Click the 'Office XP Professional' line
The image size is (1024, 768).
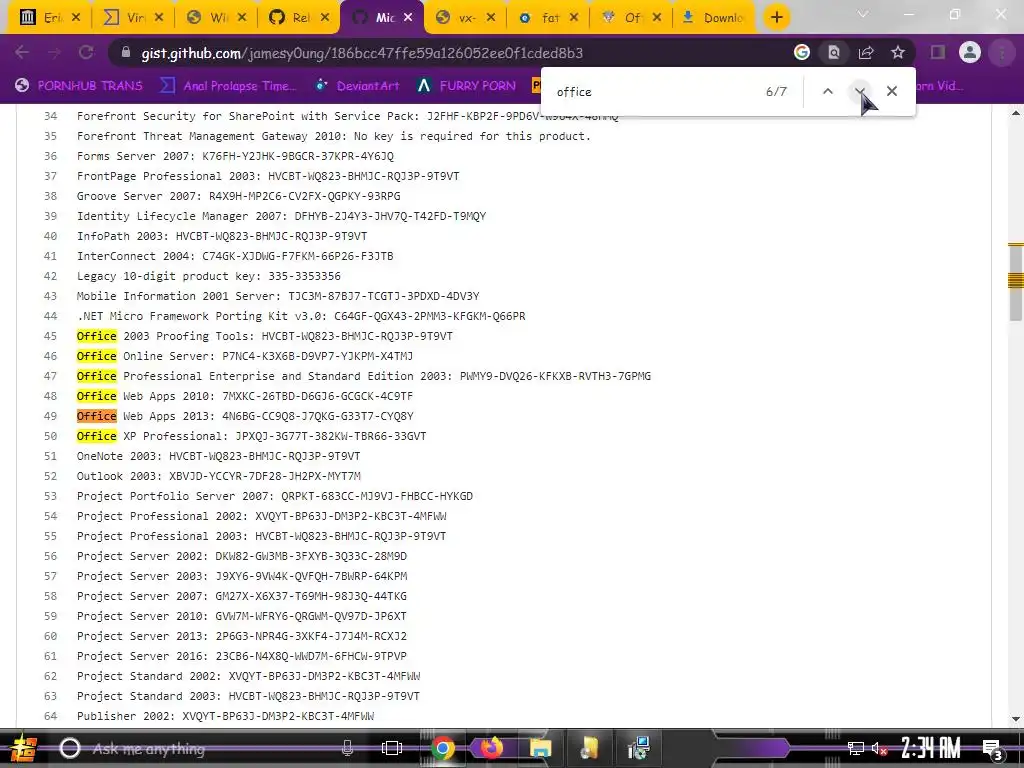(251, 436)
